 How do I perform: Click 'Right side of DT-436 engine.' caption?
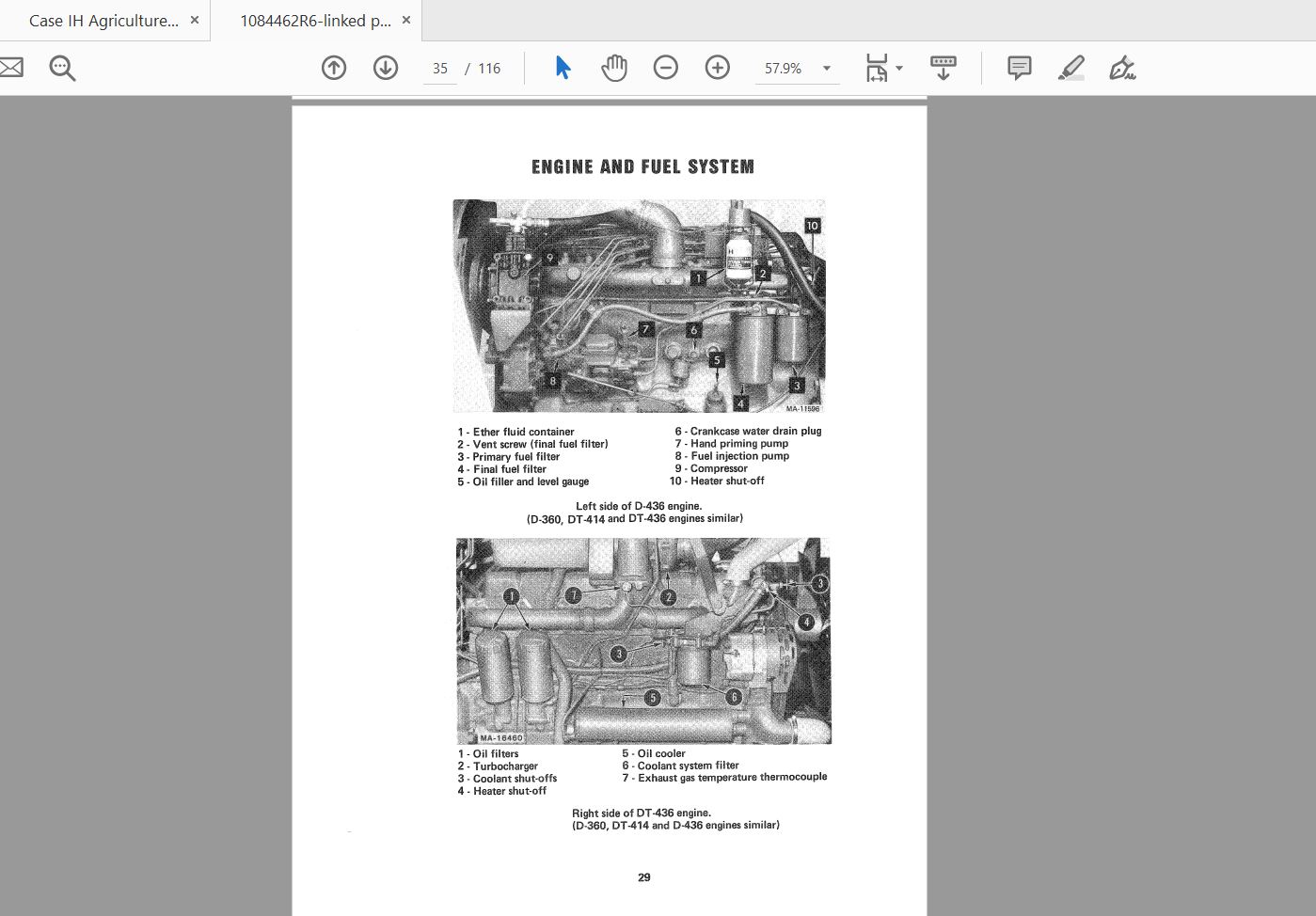pos(642,813)
